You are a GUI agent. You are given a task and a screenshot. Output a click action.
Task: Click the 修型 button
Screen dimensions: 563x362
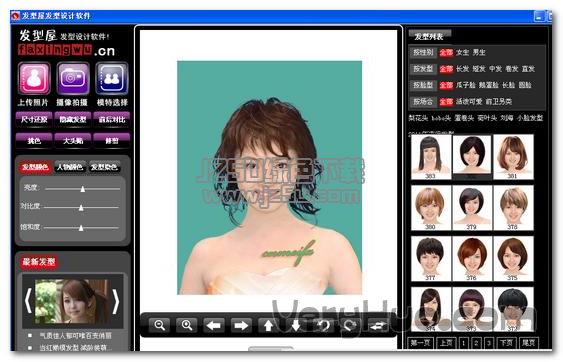pyautogui.click(x=112, y=140)
